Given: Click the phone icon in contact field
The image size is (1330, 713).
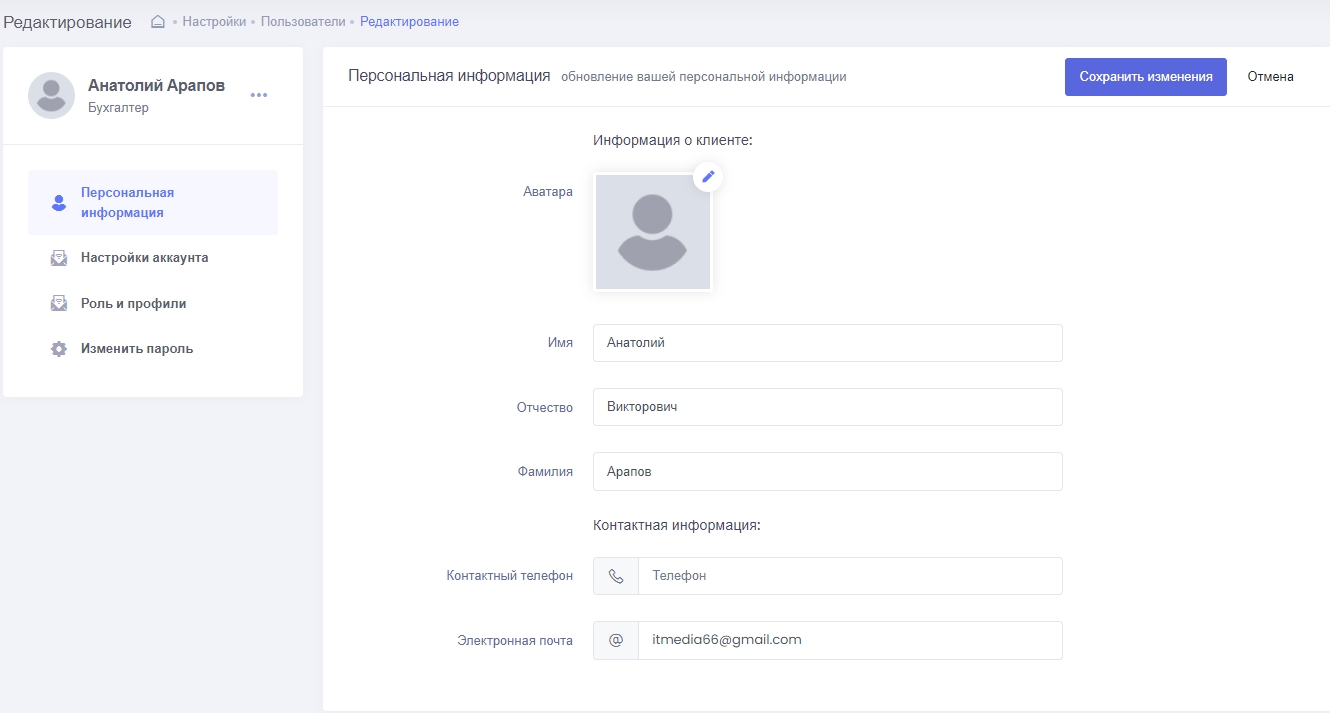Looking at the screenshot, I should 616,576.
